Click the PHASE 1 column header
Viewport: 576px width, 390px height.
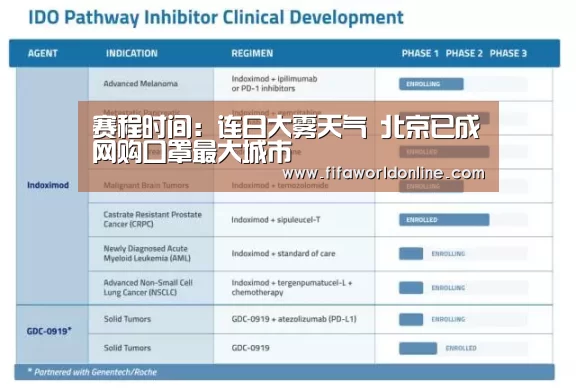(x=420, y=54)
